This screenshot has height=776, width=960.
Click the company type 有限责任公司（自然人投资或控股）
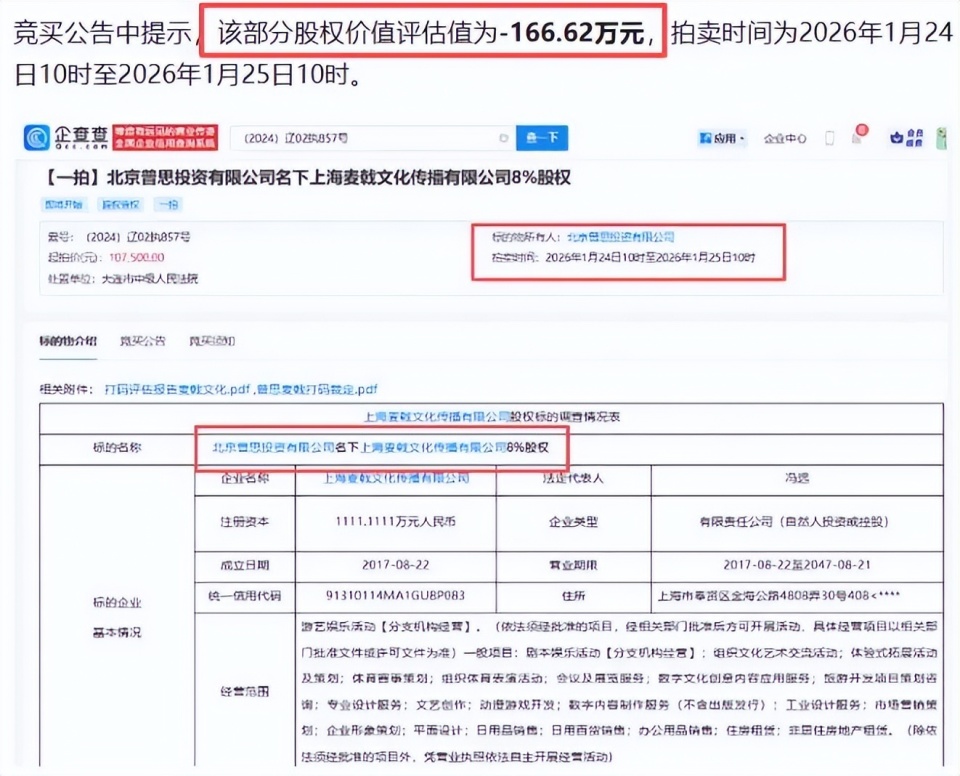[x=794, y=522]
